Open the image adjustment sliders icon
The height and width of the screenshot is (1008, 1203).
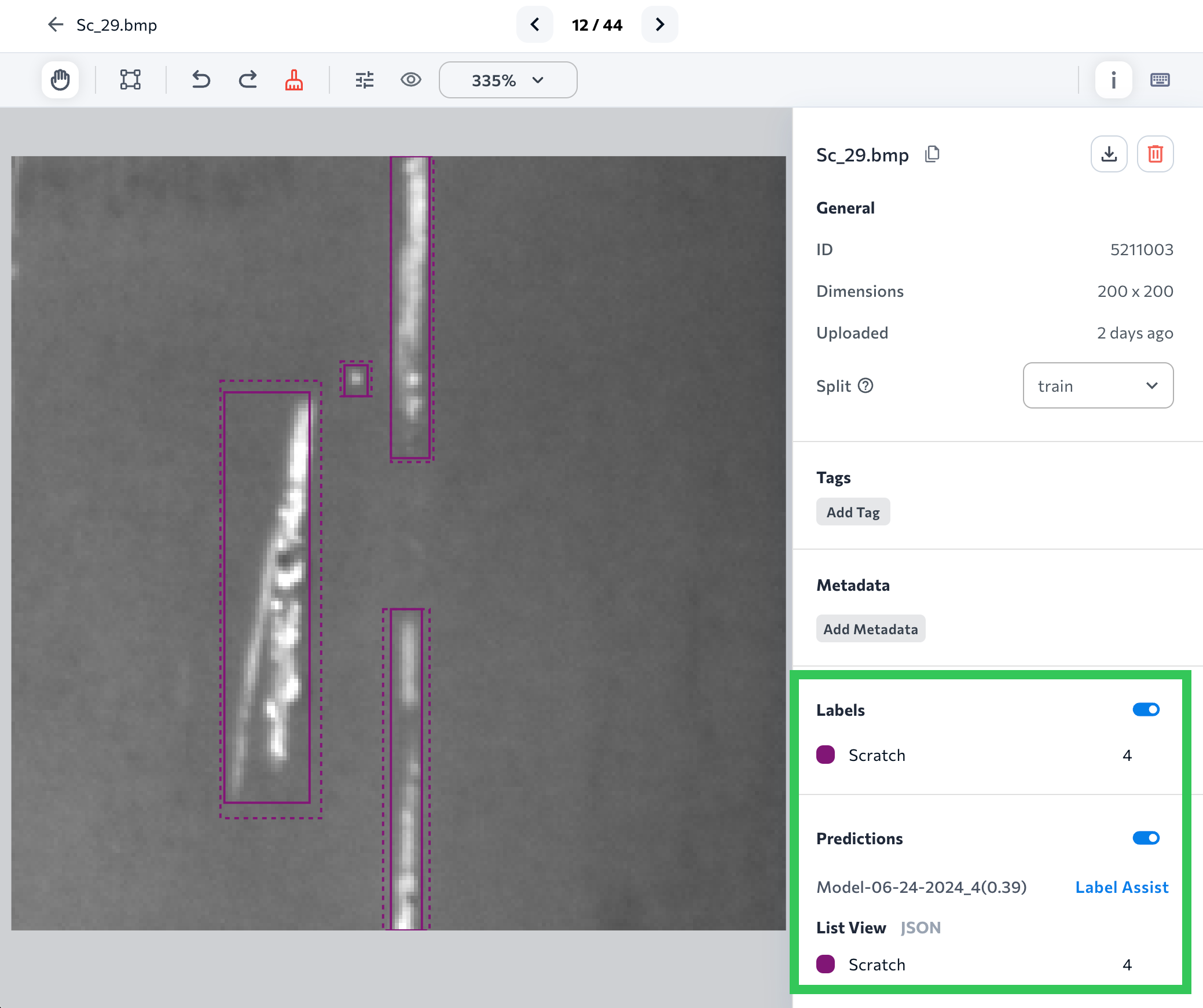point(365,80)
